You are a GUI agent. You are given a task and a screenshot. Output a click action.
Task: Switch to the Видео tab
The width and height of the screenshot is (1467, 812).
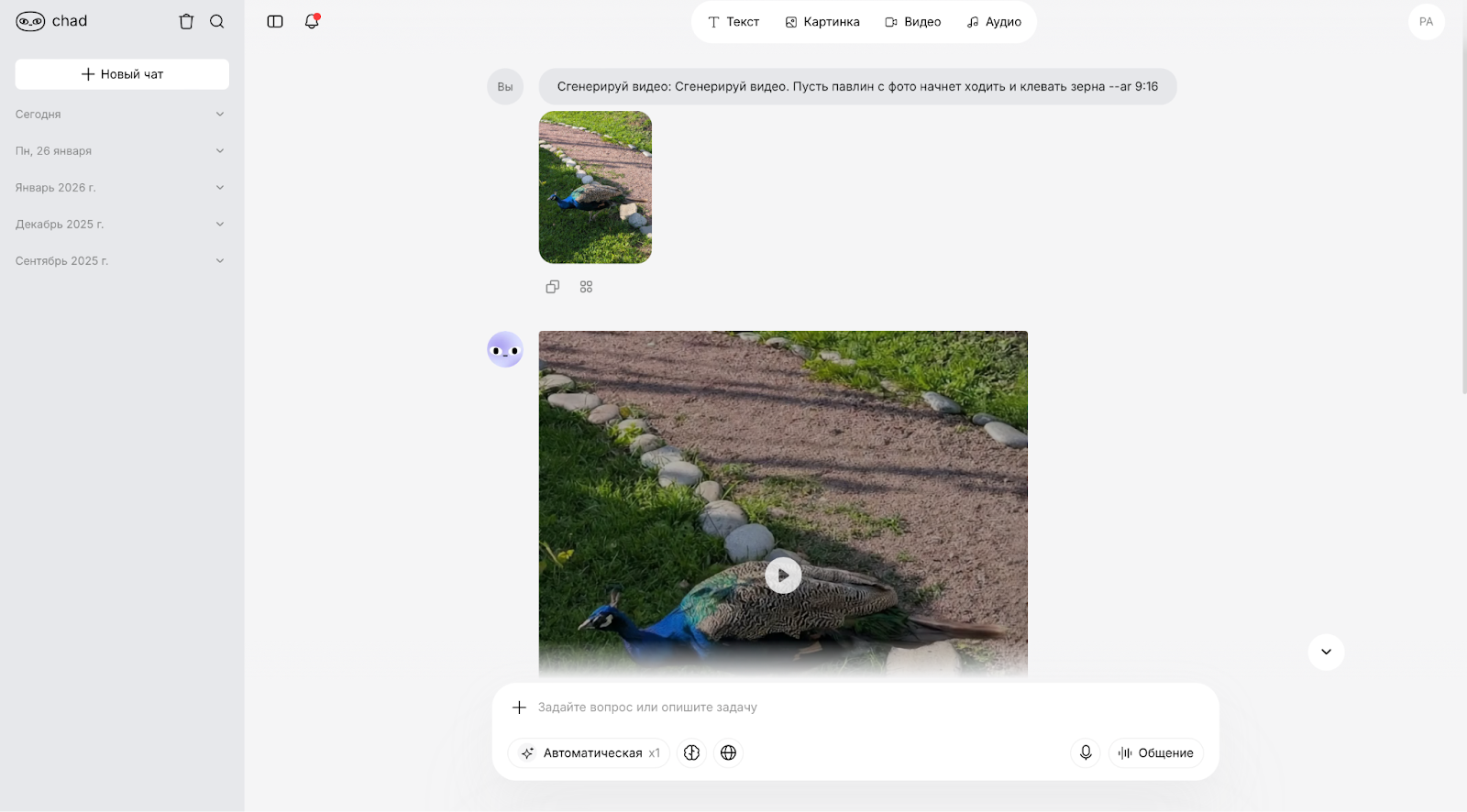913,22
